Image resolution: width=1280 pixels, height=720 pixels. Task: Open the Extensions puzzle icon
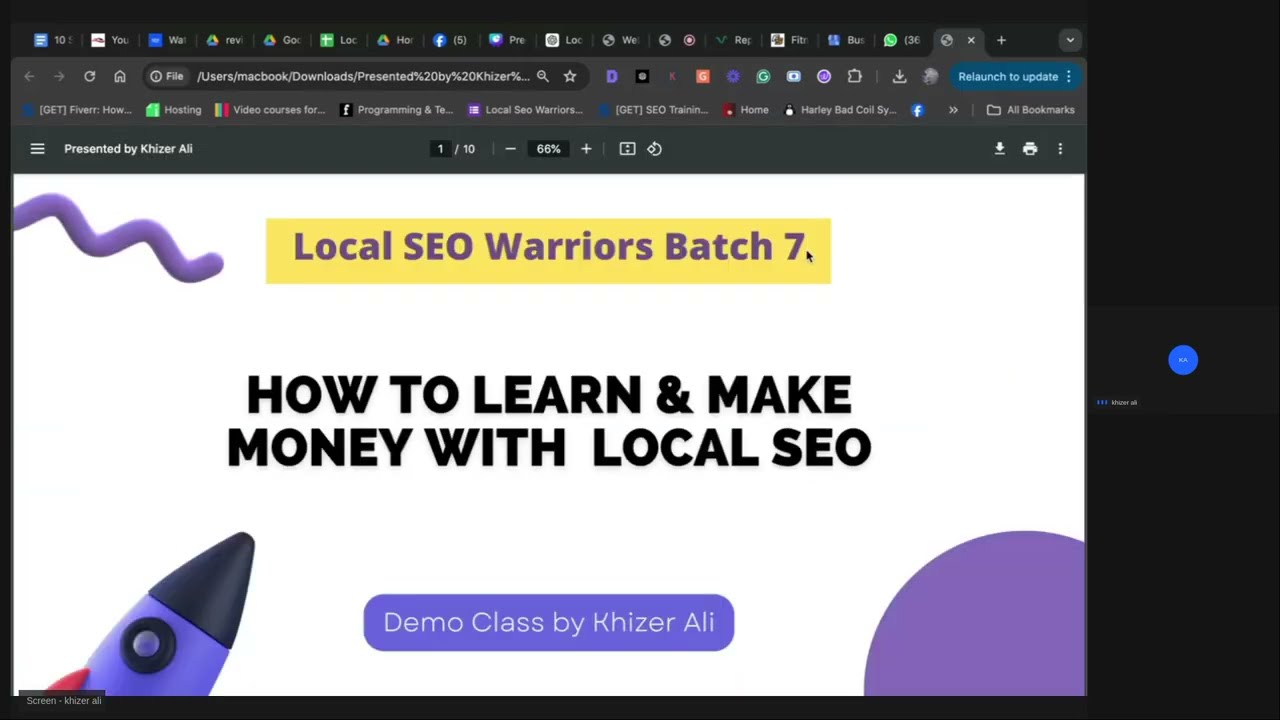(854, 76)
